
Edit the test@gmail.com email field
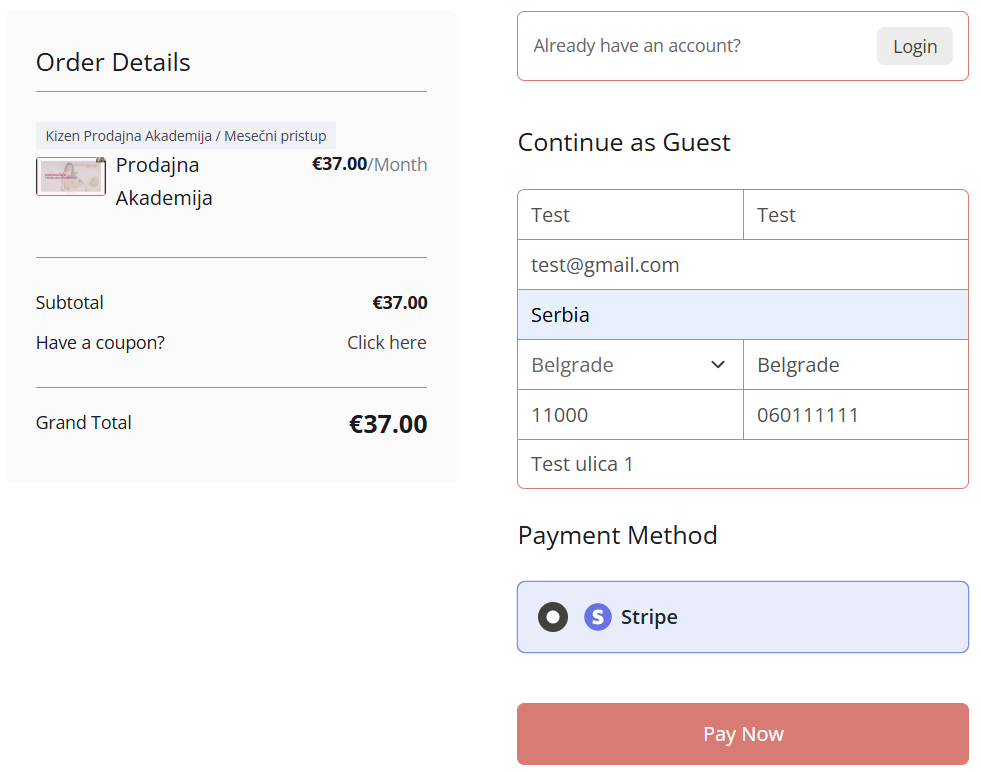point(743,265)
